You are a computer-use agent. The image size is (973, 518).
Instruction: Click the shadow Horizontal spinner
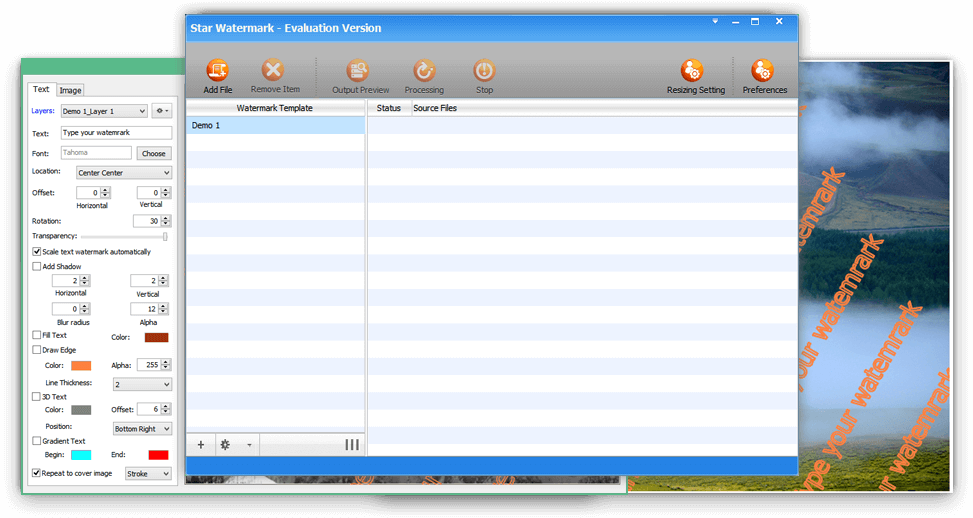click(71, 281)
